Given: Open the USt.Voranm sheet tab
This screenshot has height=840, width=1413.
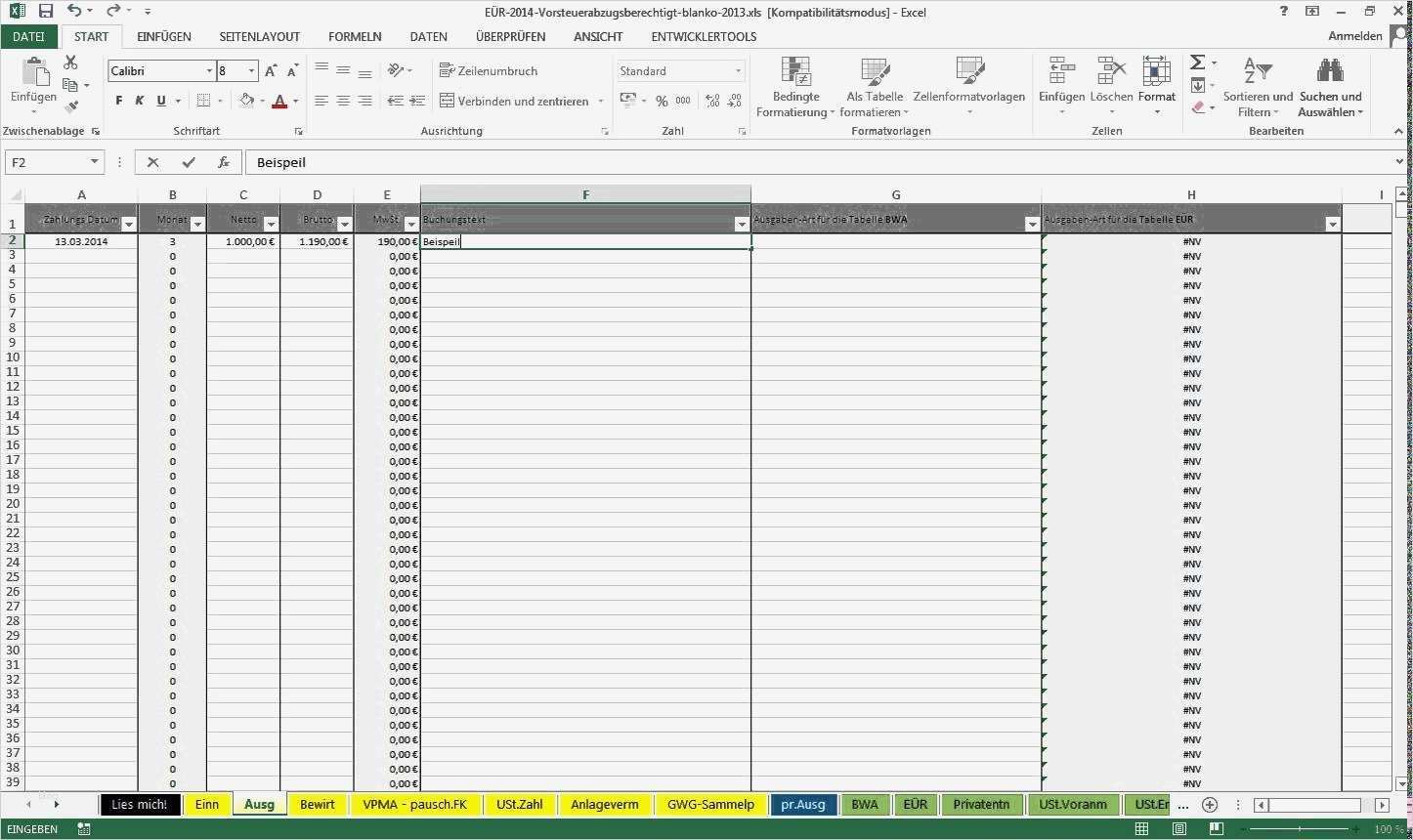Looking at the screenshot, I should 1073,805.
